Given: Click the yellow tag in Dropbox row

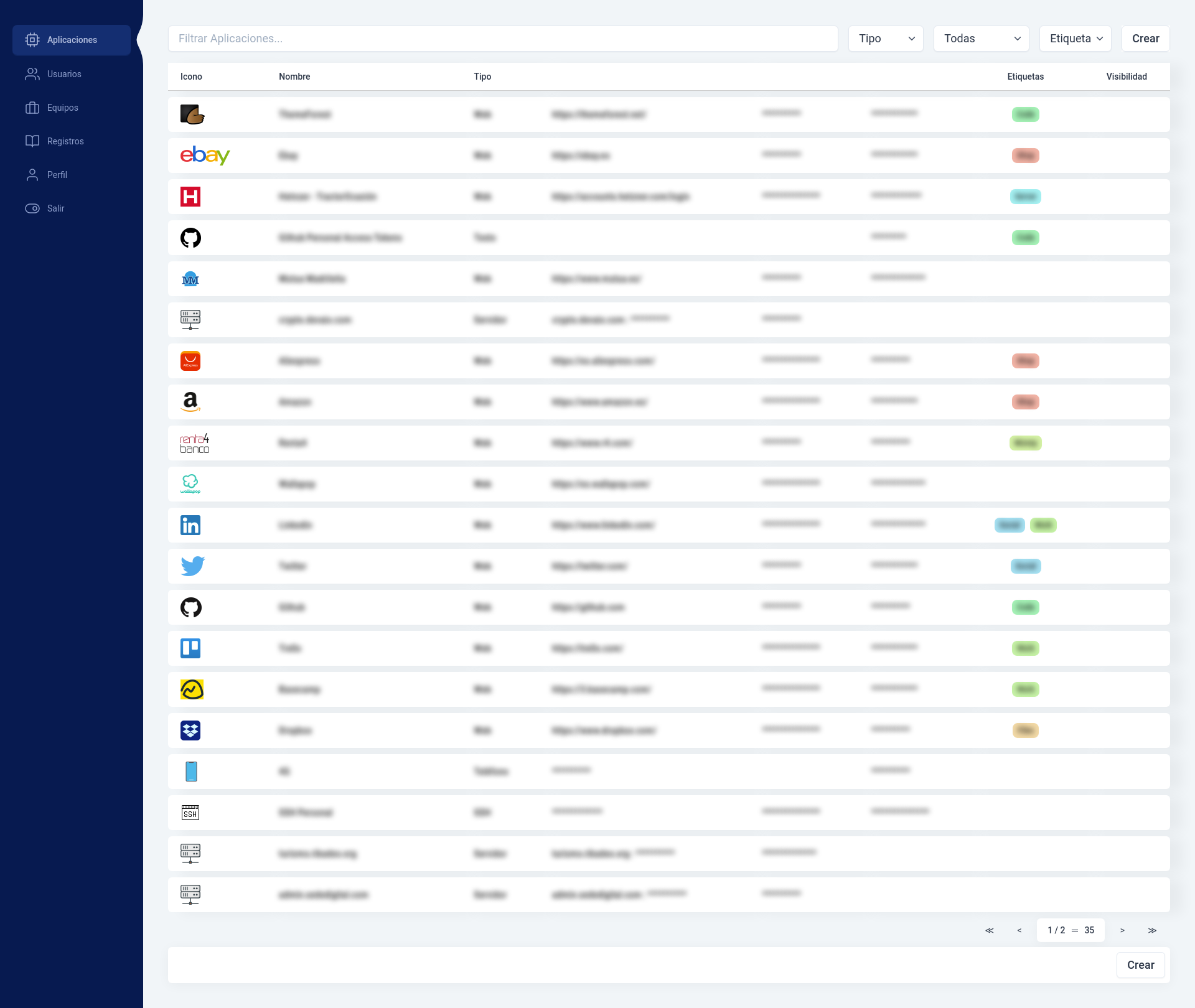Looking at the screenshot, I should 1026,730.
